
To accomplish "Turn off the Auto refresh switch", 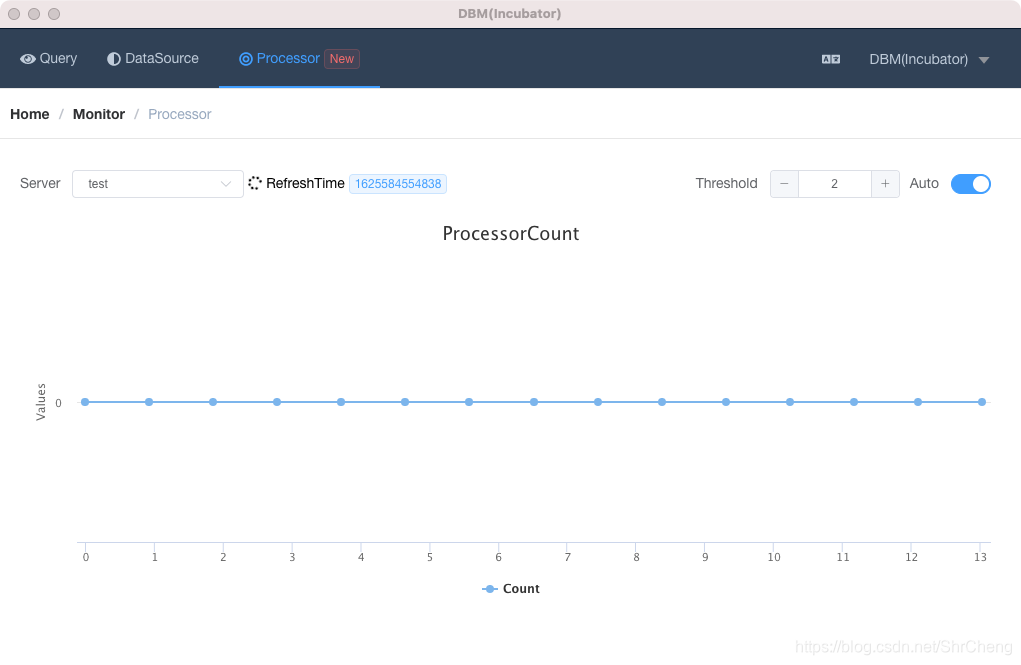I will pyautogui.click(x=971, y=184).
